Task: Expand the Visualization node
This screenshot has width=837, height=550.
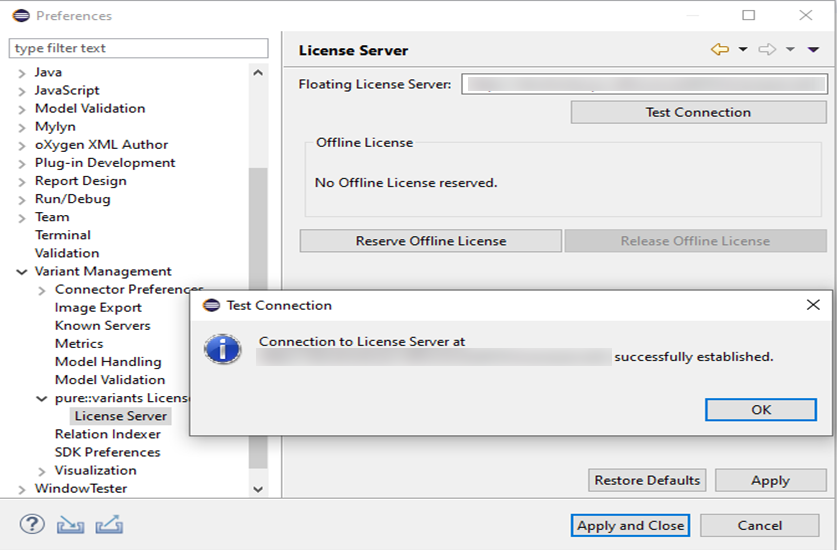Action: pos(42,471)
